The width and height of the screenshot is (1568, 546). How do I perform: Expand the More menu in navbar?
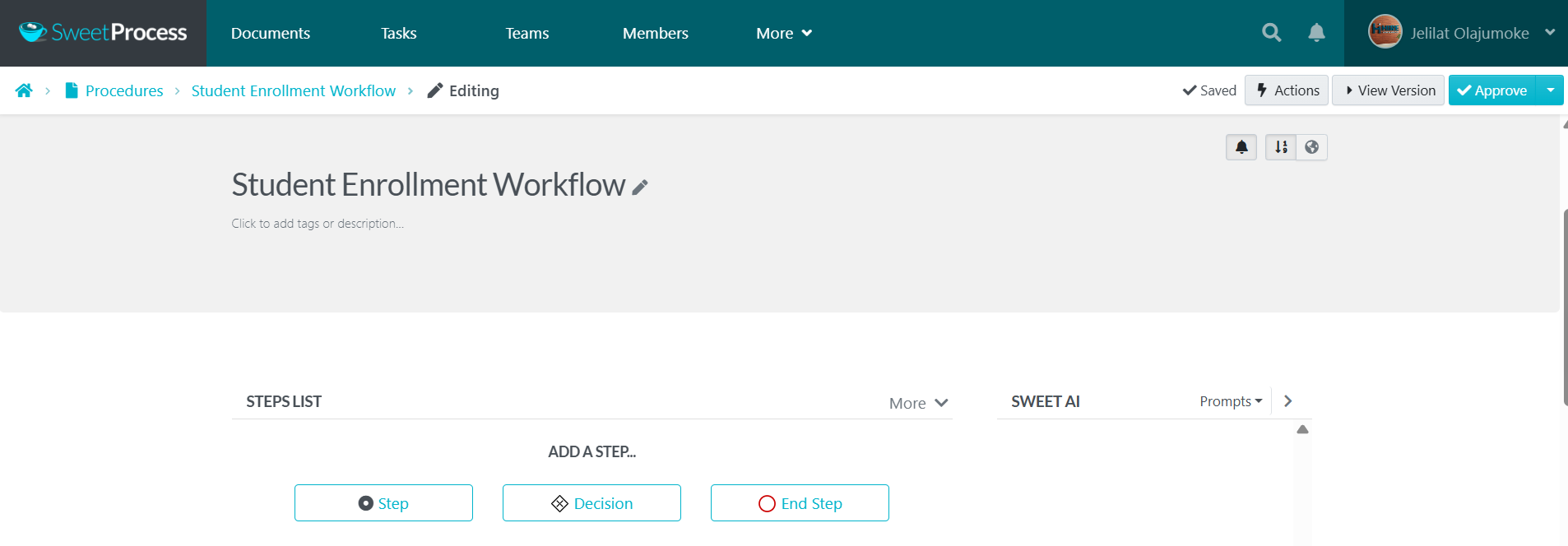(x=784, y=33)
